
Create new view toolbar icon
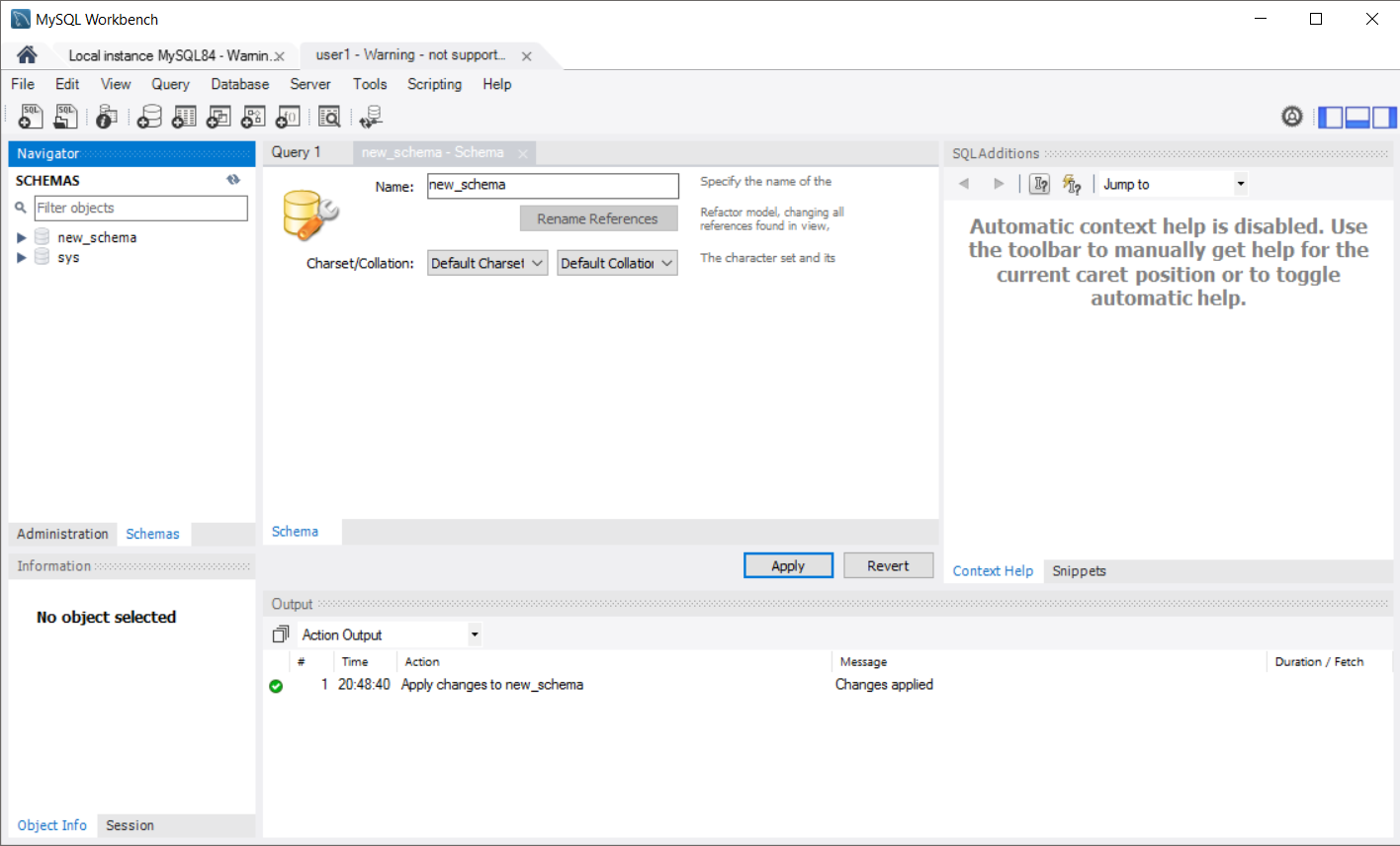[x=219, y=117]
